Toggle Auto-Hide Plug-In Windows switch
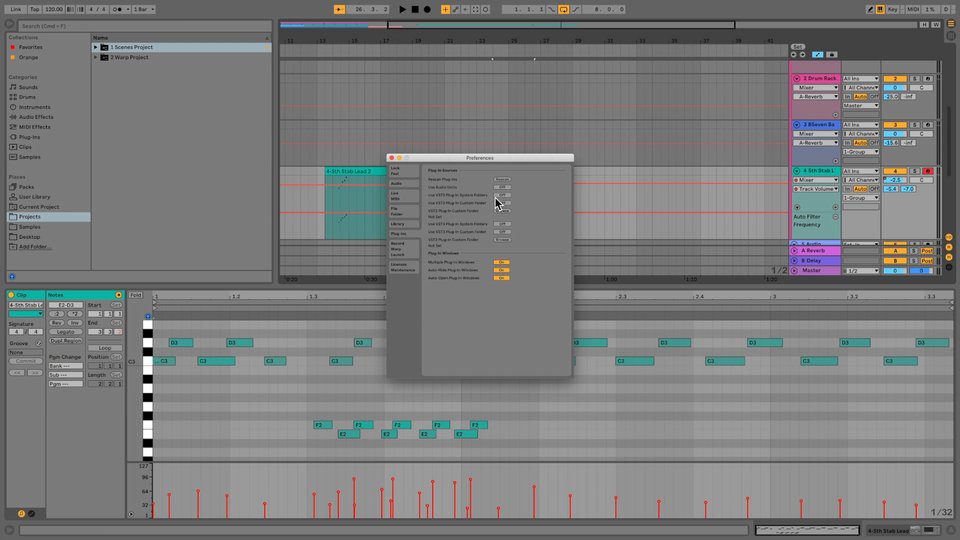Viewport: 960px width, 540px height. 501,270
